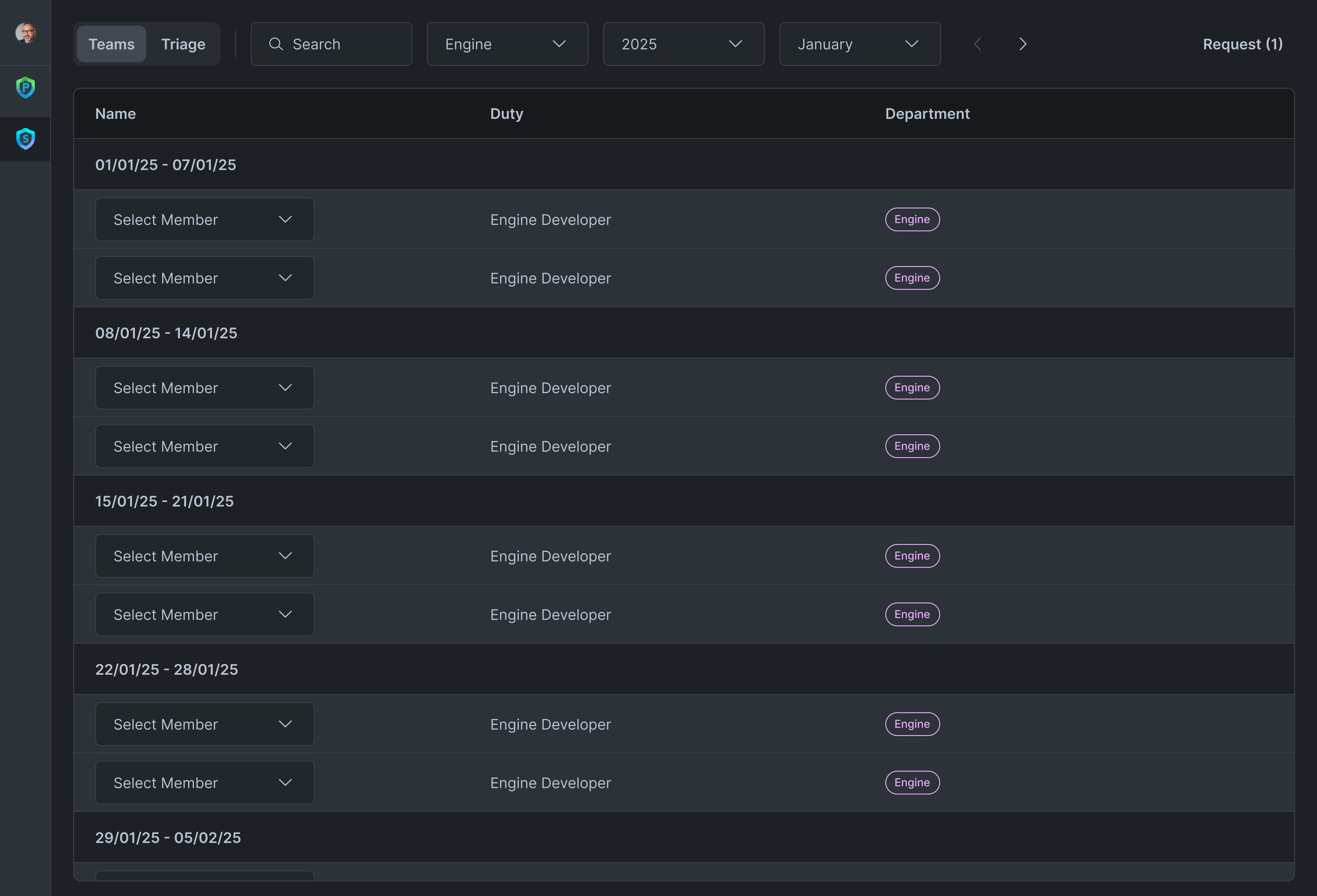The height and width of the screenshot is (896, 1317).
Task: Open the Request (1) button
Action: point(1243,44)
